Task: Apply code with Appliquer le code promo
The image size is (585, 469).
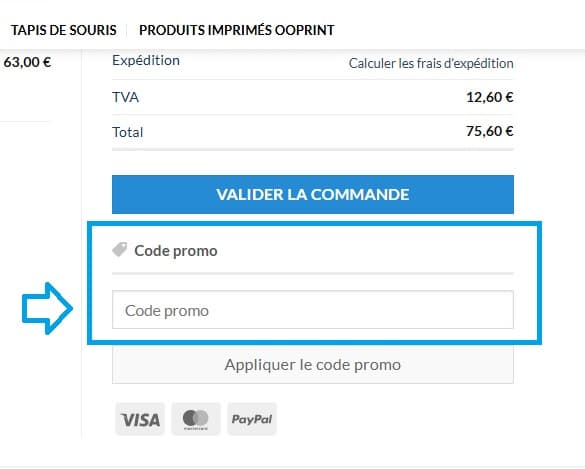Action: 313,365
